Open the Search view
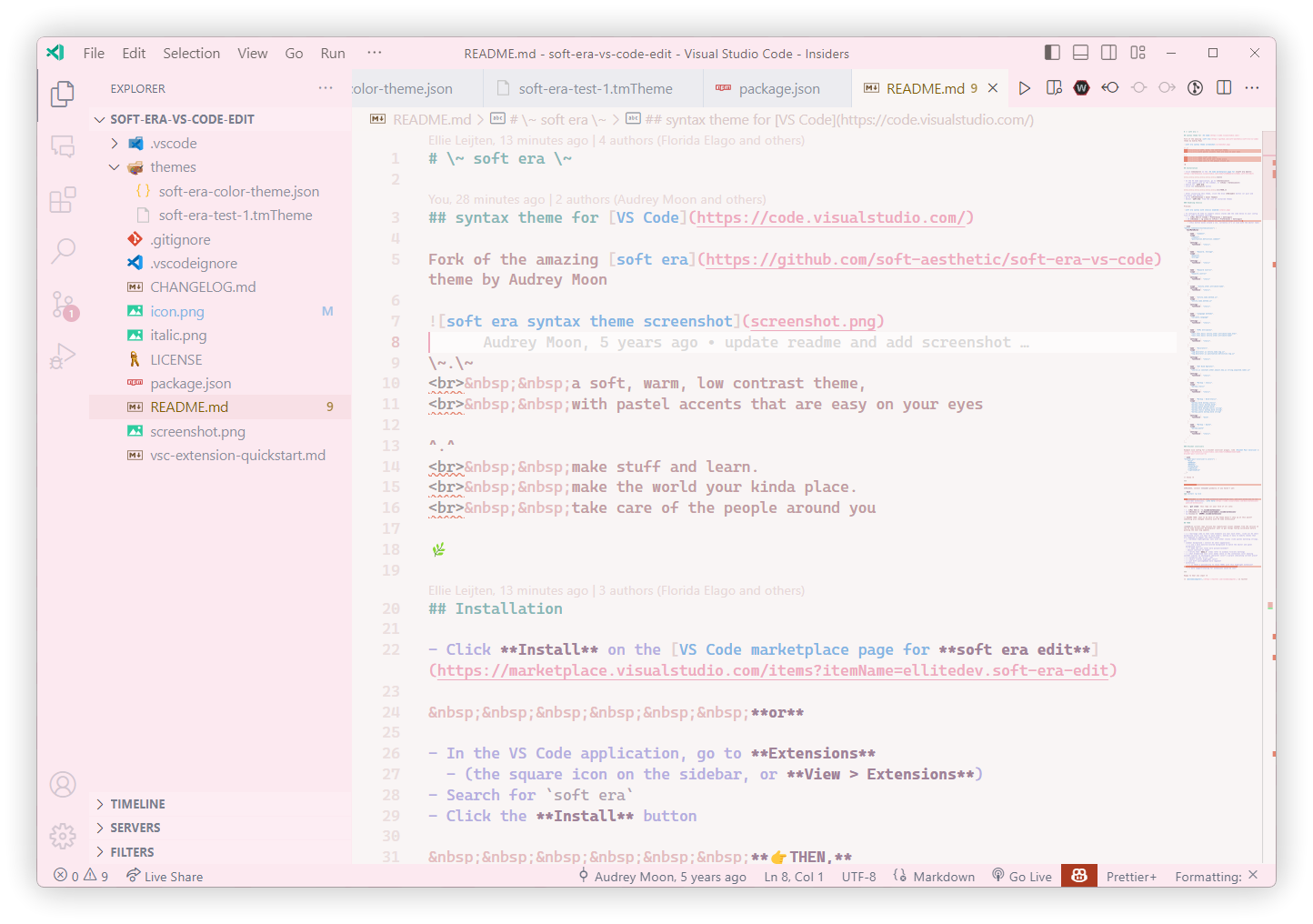Image resolution: width=1313 pixels, height=924 pixels. [x=63, y=251]
